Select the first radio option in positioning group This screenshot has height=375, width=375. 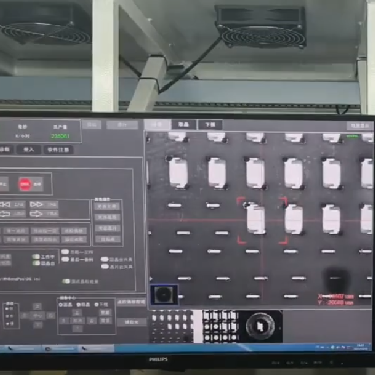[61, 305]
